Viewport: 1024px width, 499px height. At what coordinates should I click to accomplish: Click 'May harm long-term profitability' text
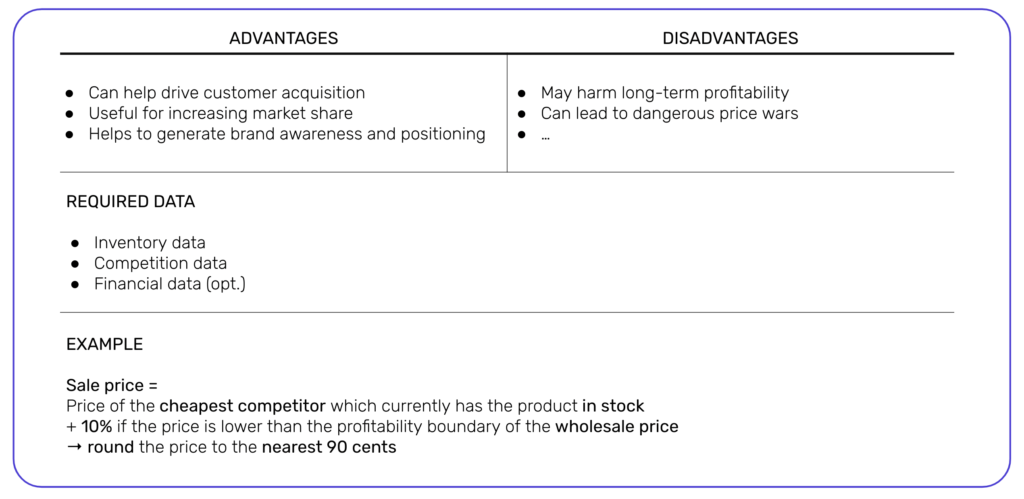point(665,93)
